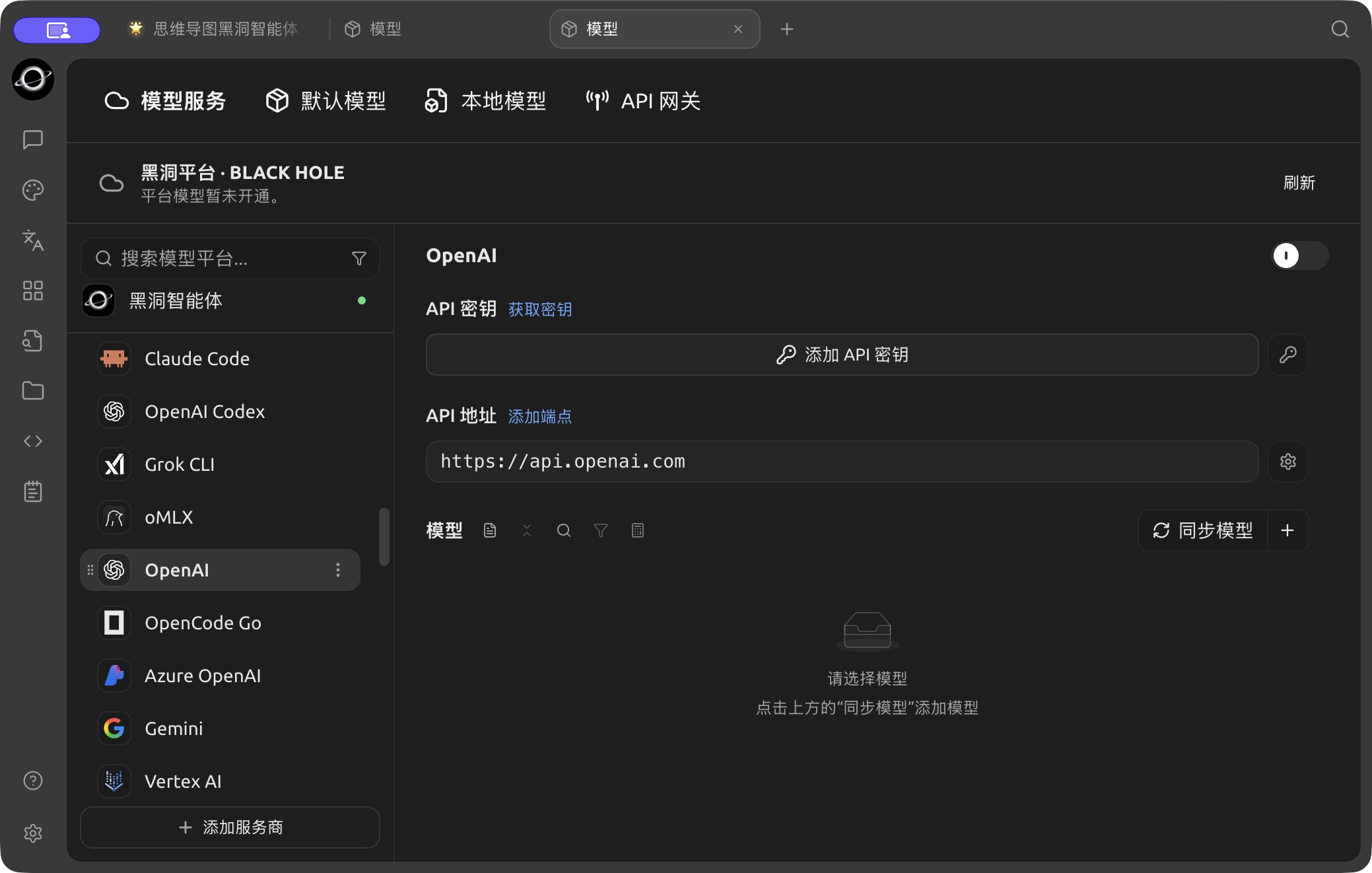Screen dimensions: 1372x873
Task: Open the folder icon in left sidebar
Action: 33,391
